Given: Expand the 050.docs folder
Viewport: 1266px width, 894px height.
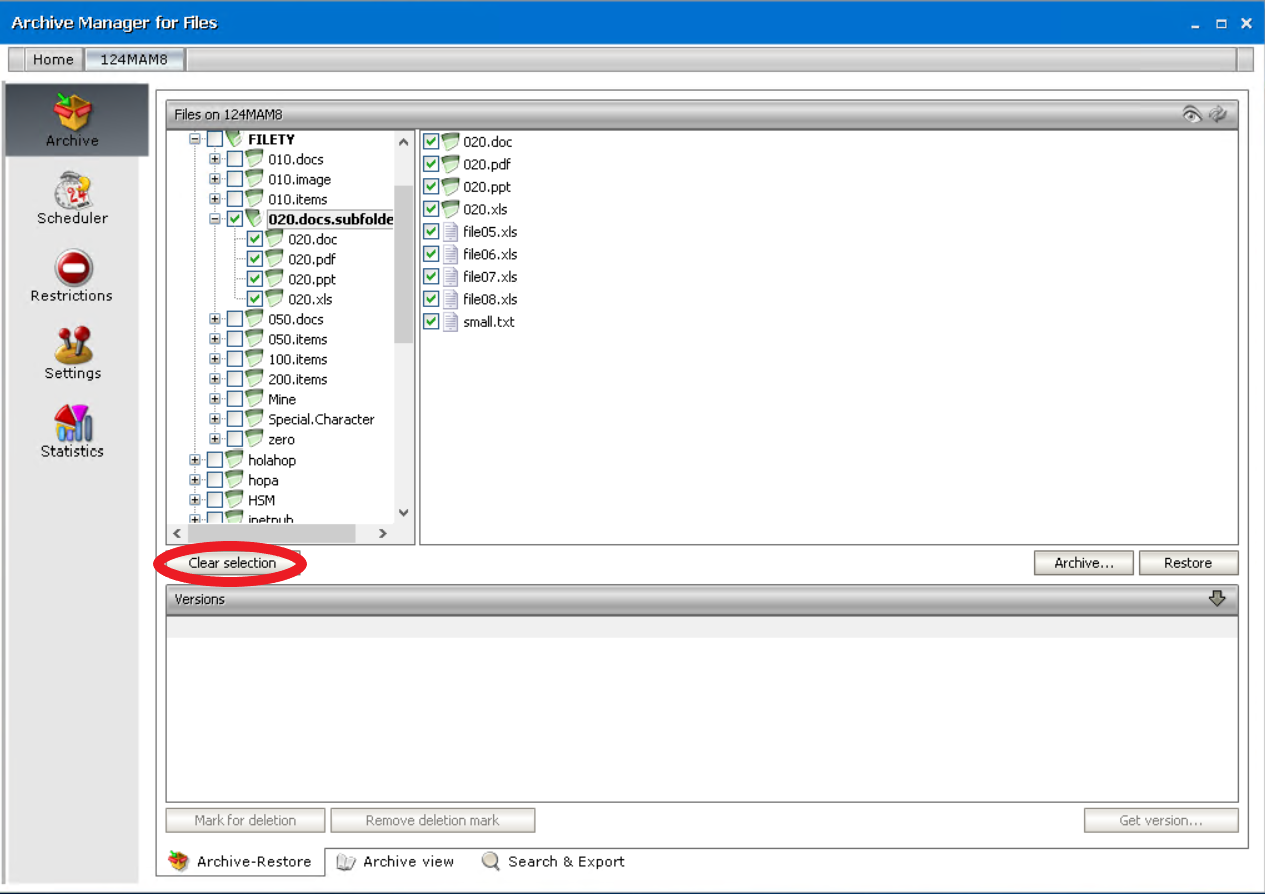Looking at the screenshot, I should click(x=215, y=319).
